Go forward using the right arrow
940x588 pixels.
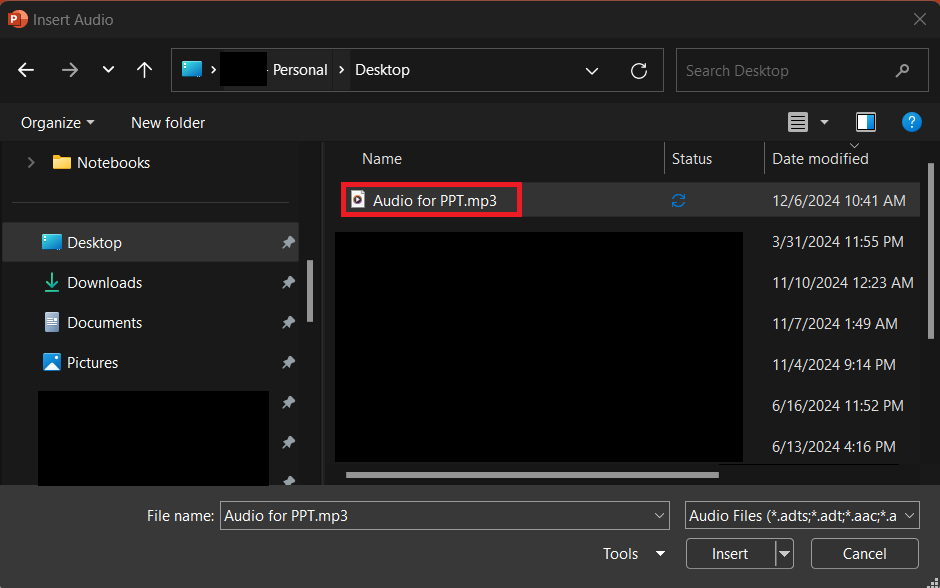[70, 70]
